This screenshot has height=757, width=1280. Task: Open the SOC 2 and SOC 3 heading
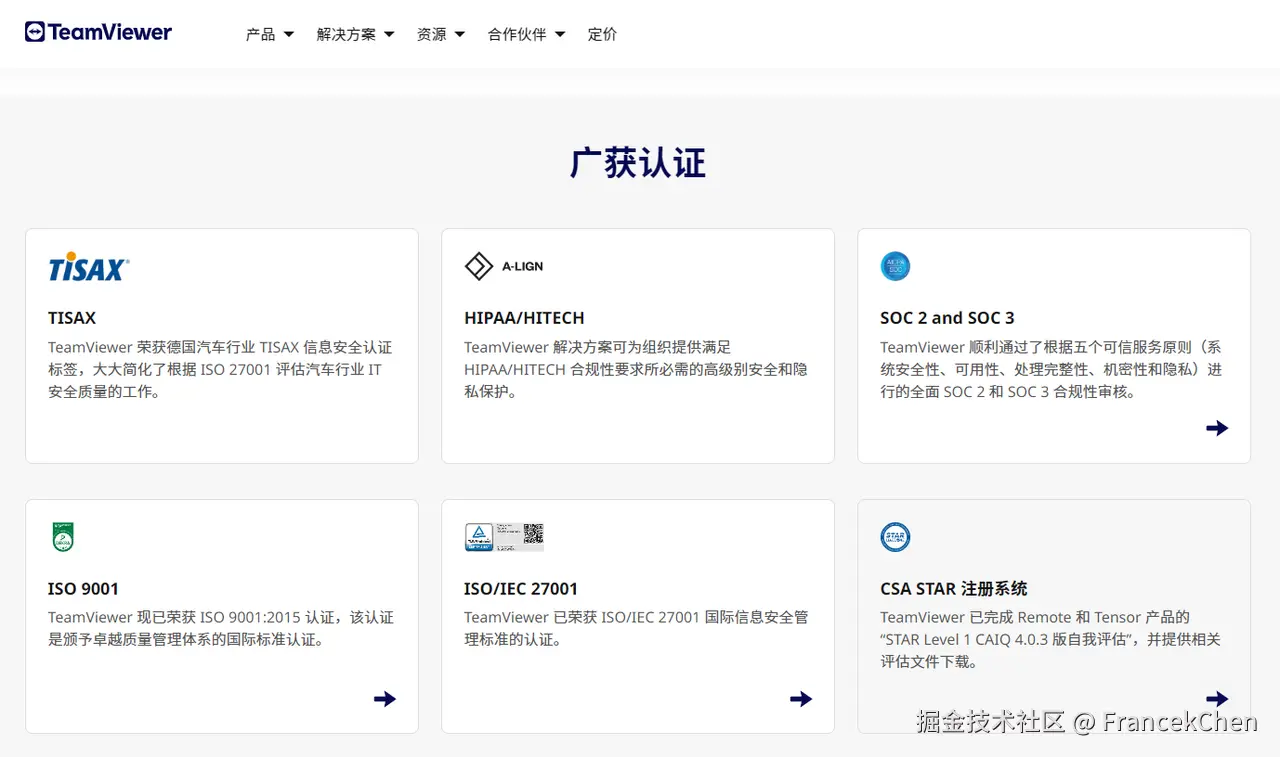(x=947, y=318)
